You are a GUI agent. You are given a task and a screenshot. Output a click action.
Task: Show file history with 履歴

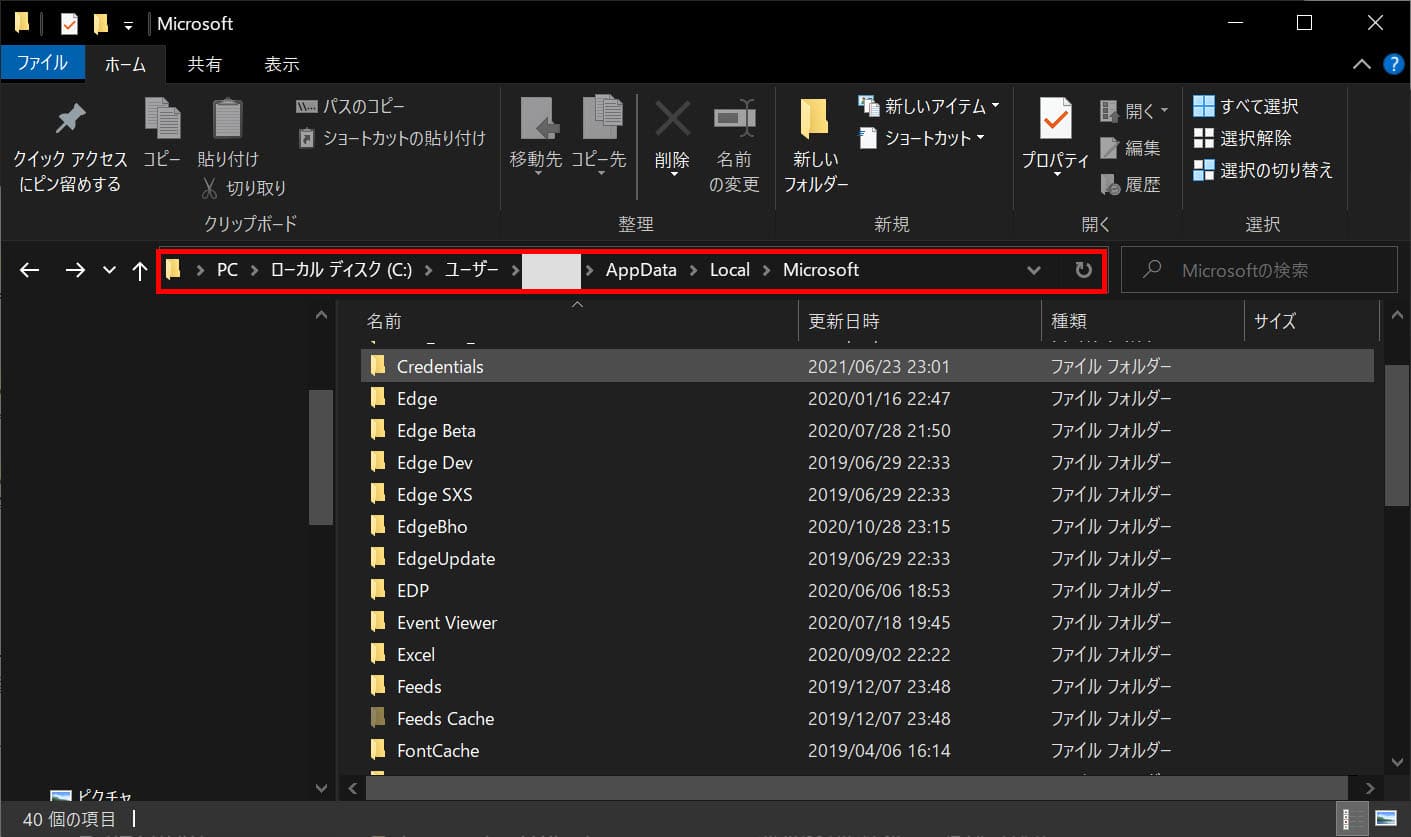point(1131,184)
